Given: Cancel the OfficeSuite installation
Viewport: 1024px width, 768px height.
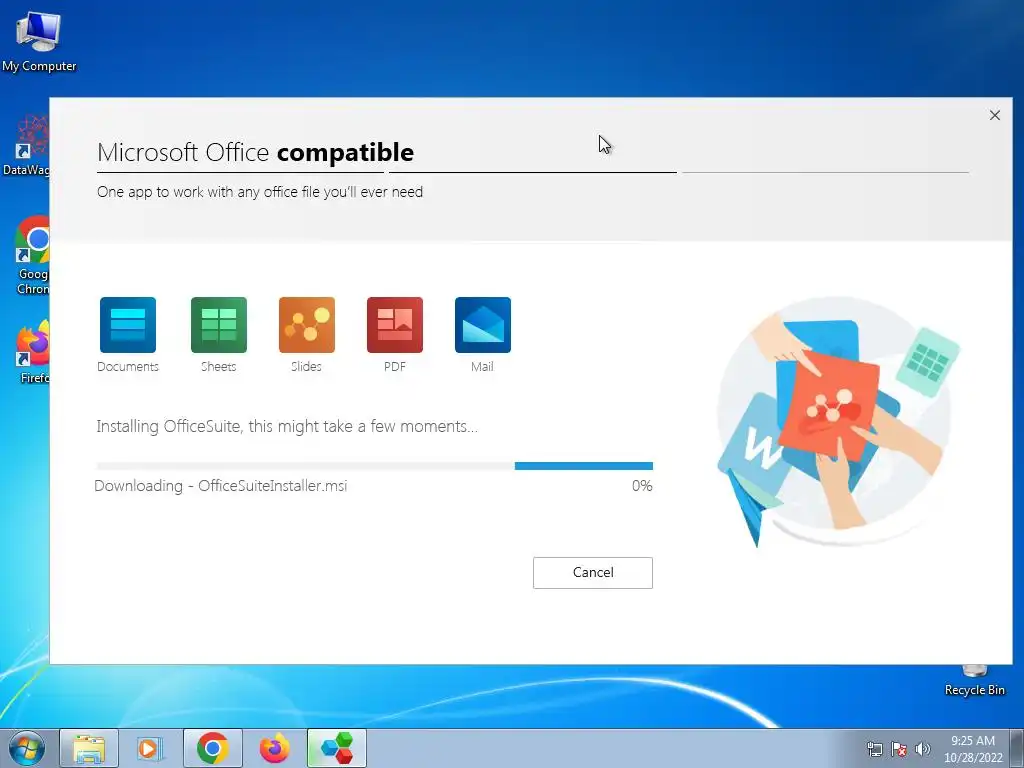Looking at the screenshot, I should pos(592,573).
